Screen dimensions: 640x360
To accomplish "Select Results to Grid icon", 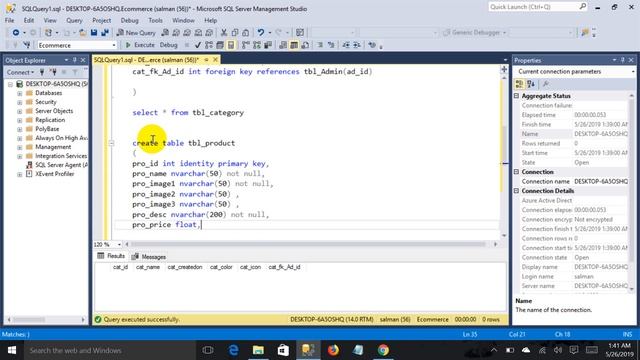I will [x=294, y=45].
